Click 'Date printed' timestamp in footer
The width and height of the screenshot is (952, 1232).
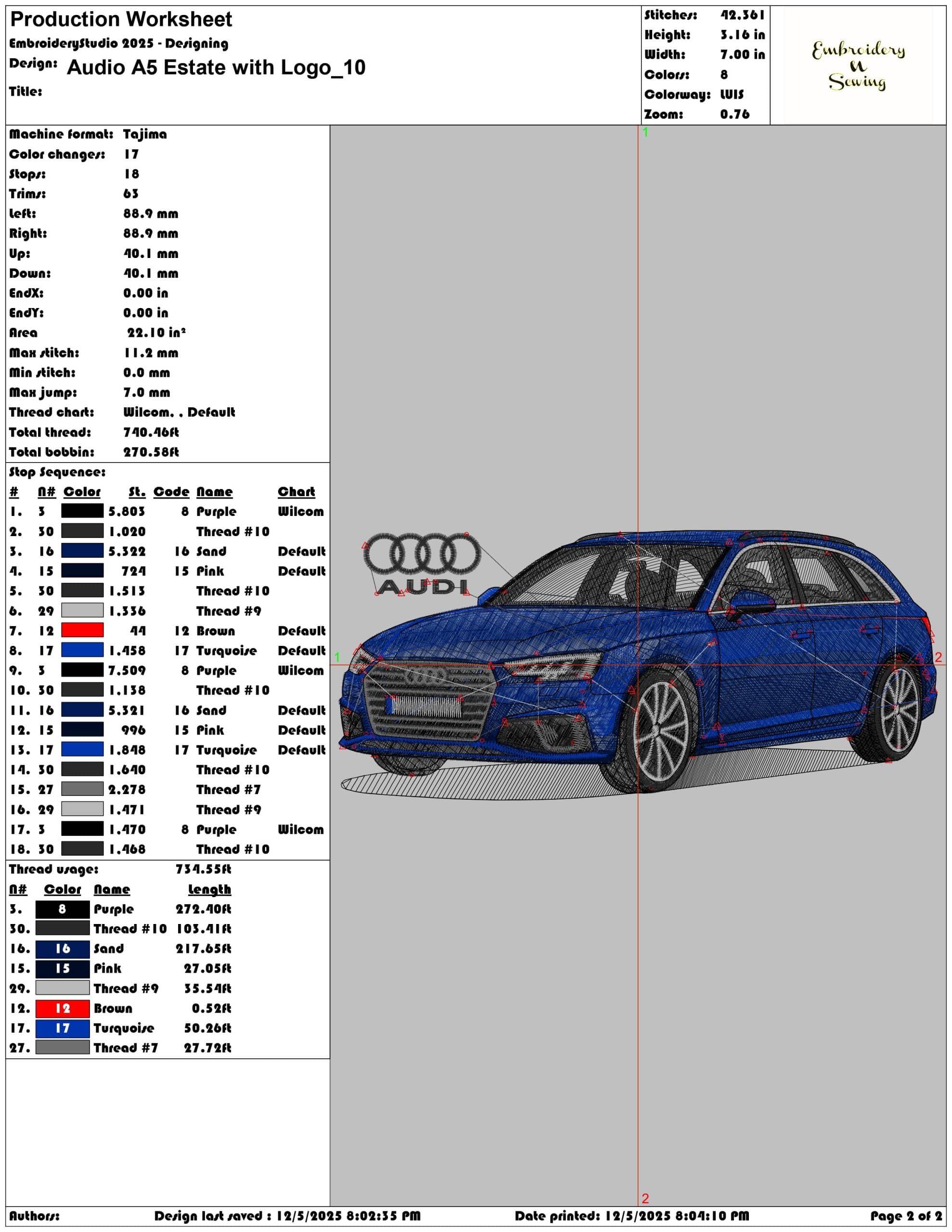coord(632,1216)
